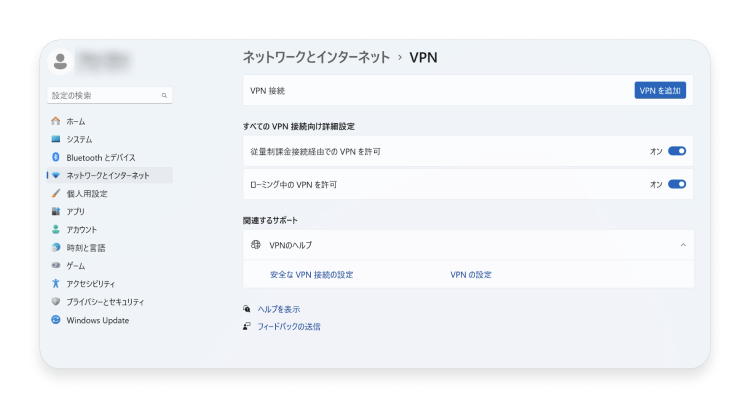Click the Windows Update sync icon

click(55, 320)
